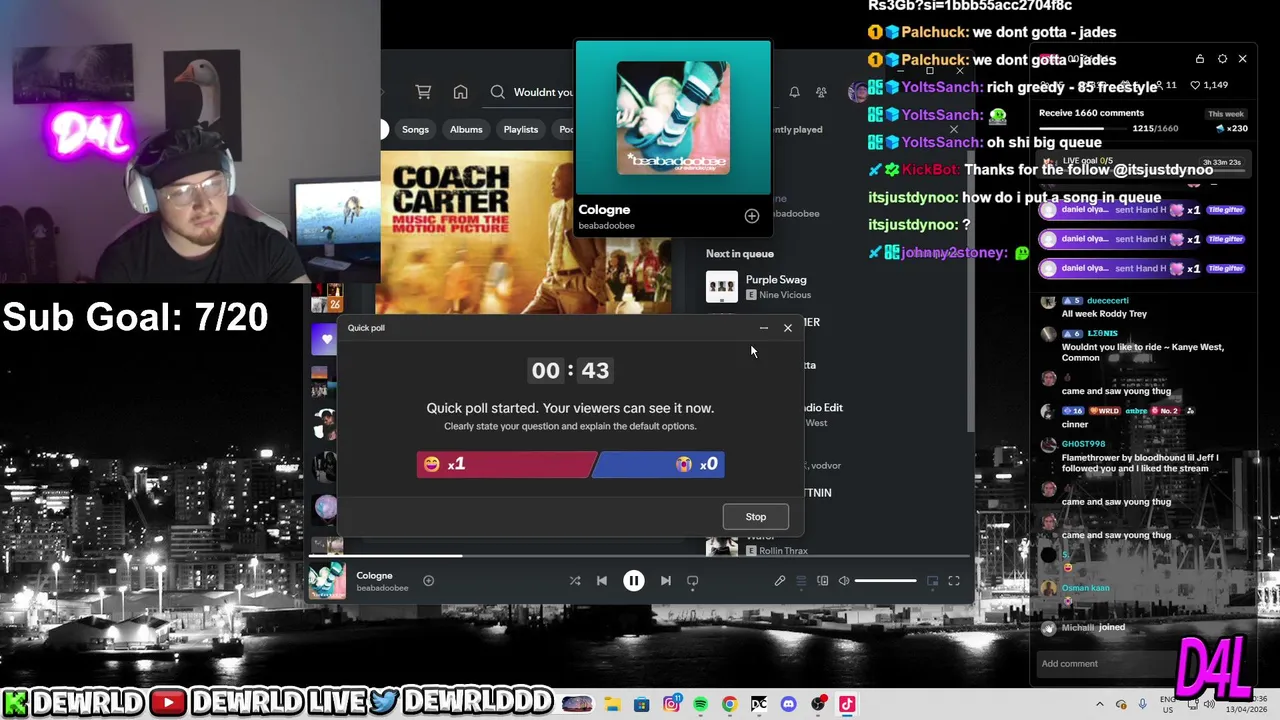The width and height of the screenshot is (1280, 720).
Task: Open File Explorer from the taskbar
Action: click(612, 704)
